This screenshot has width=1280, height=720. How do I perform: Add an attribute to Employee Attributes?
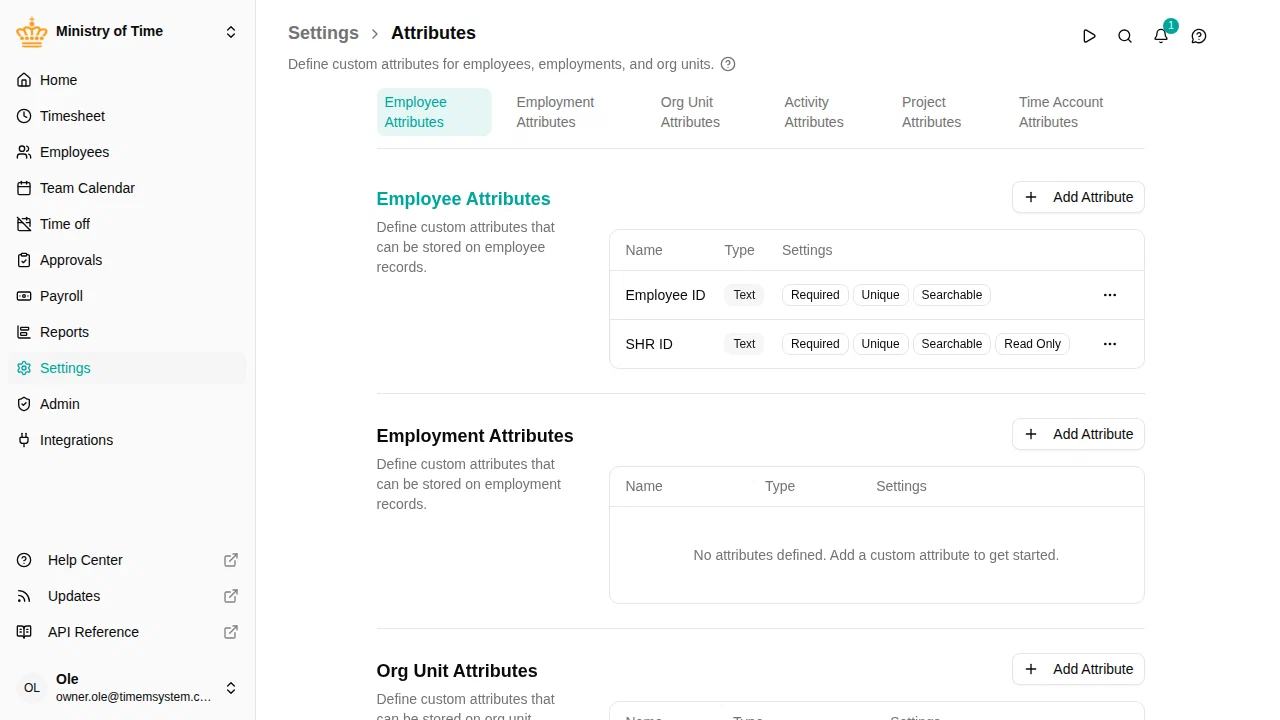[x=1078, y=197]
